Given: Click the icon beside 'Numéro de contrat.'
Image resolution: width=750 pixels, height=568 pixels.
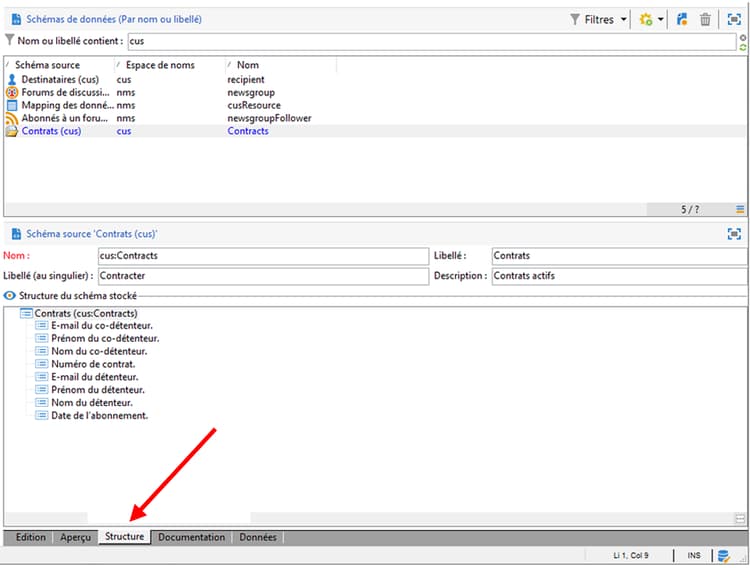Looking at the screenshot, I should pos(42,365).
